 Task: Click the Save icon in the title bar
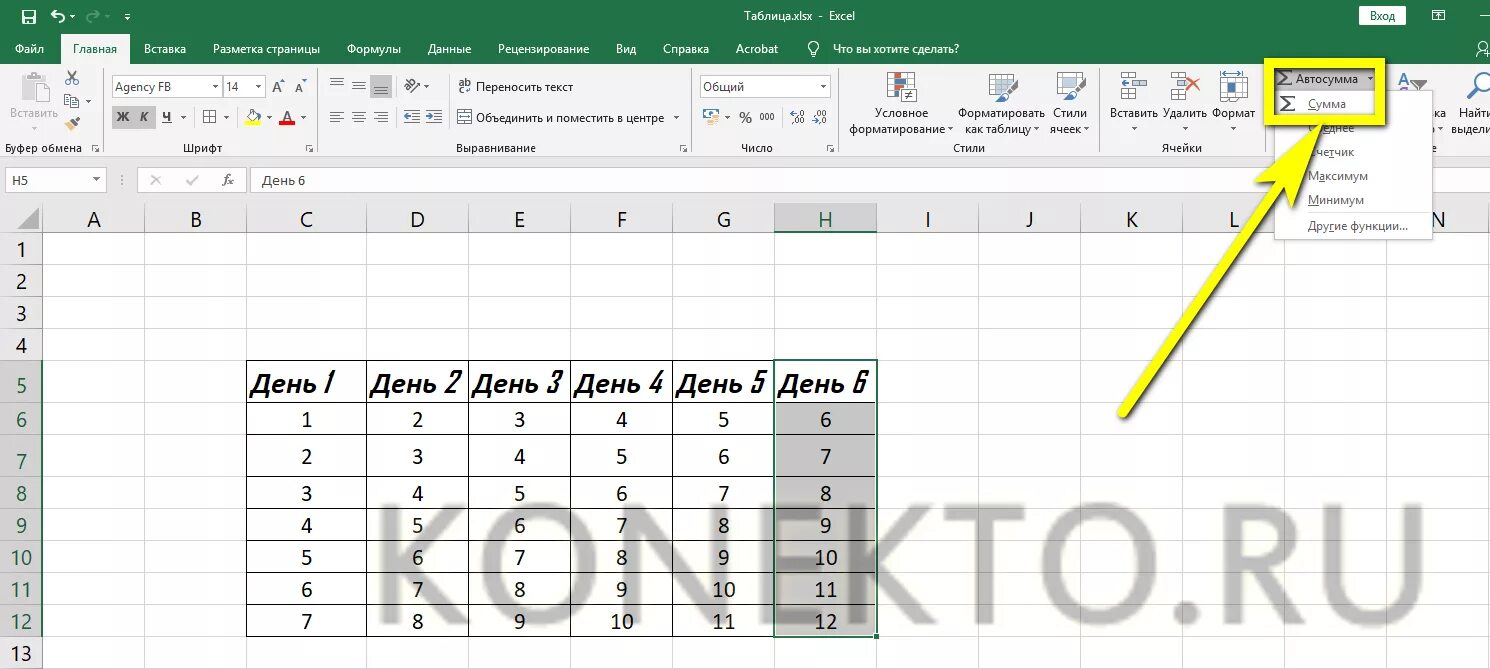(28, 17)
